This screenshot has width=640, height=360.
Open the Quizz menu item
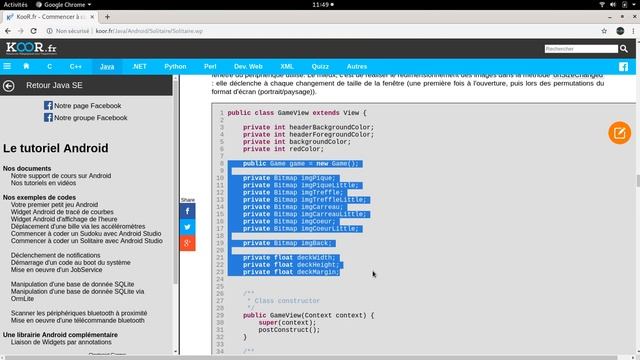(320, 67)
